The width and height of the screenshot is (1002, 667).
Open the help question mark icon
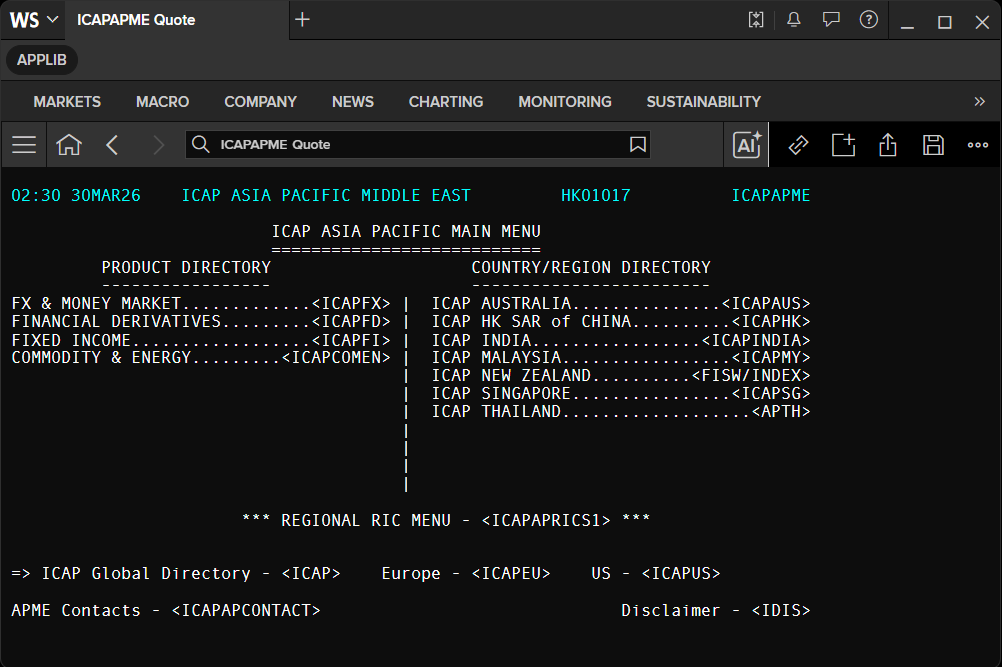pyautogui.click(x=868, y=20)
